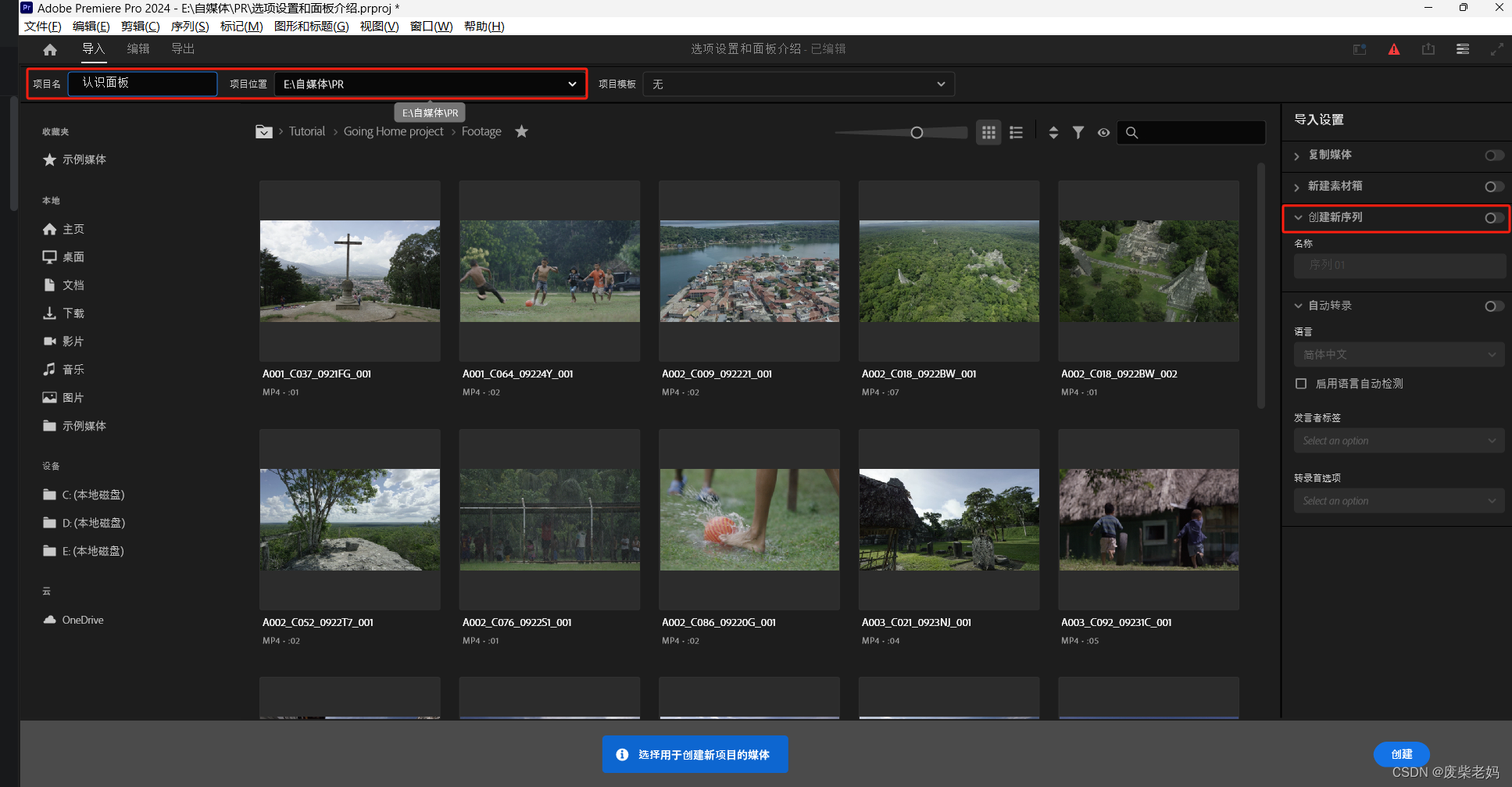Open the 发言者标签 dropdown

[1399, 441]
